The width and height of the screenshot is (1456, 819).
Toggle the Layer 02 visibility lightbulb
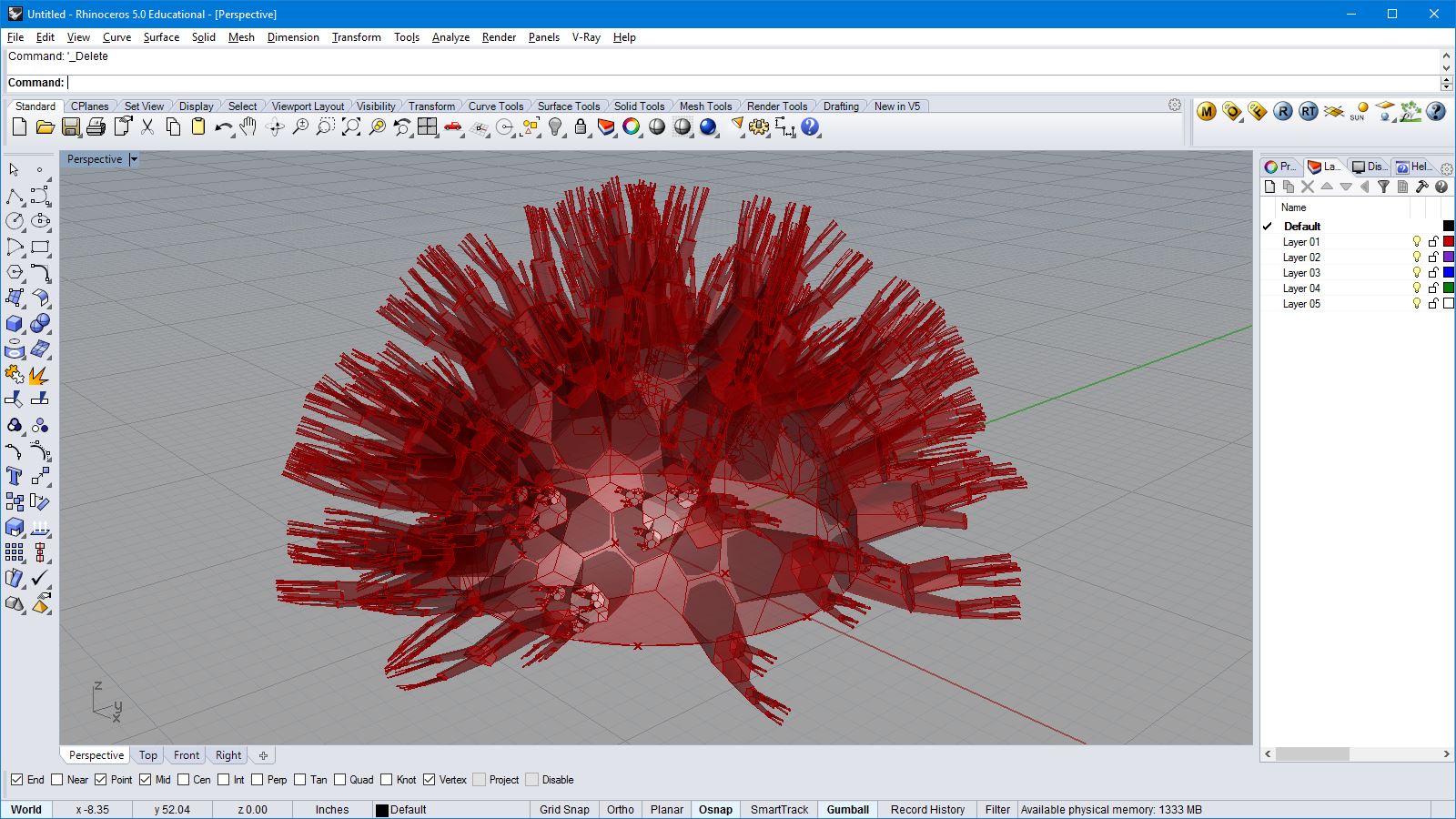tap(1416, 258)
